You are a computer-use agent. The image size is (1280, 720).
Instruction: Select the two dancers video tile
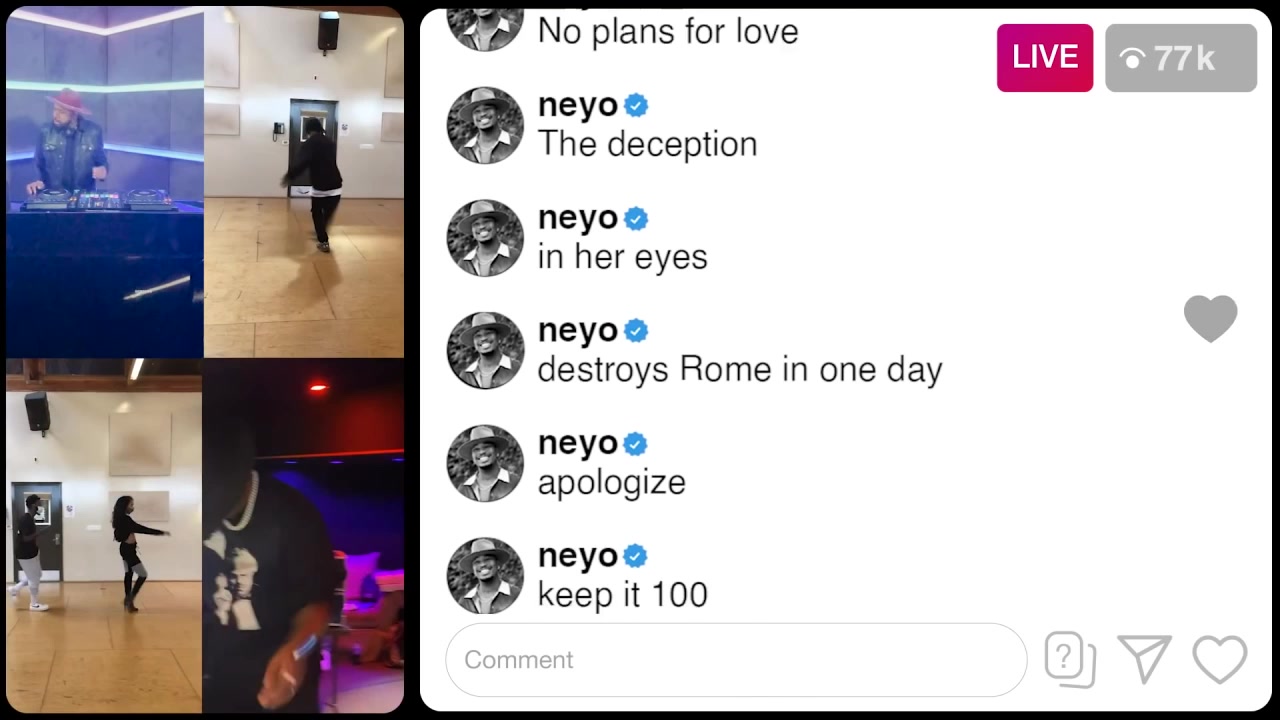tap(104, 536)
